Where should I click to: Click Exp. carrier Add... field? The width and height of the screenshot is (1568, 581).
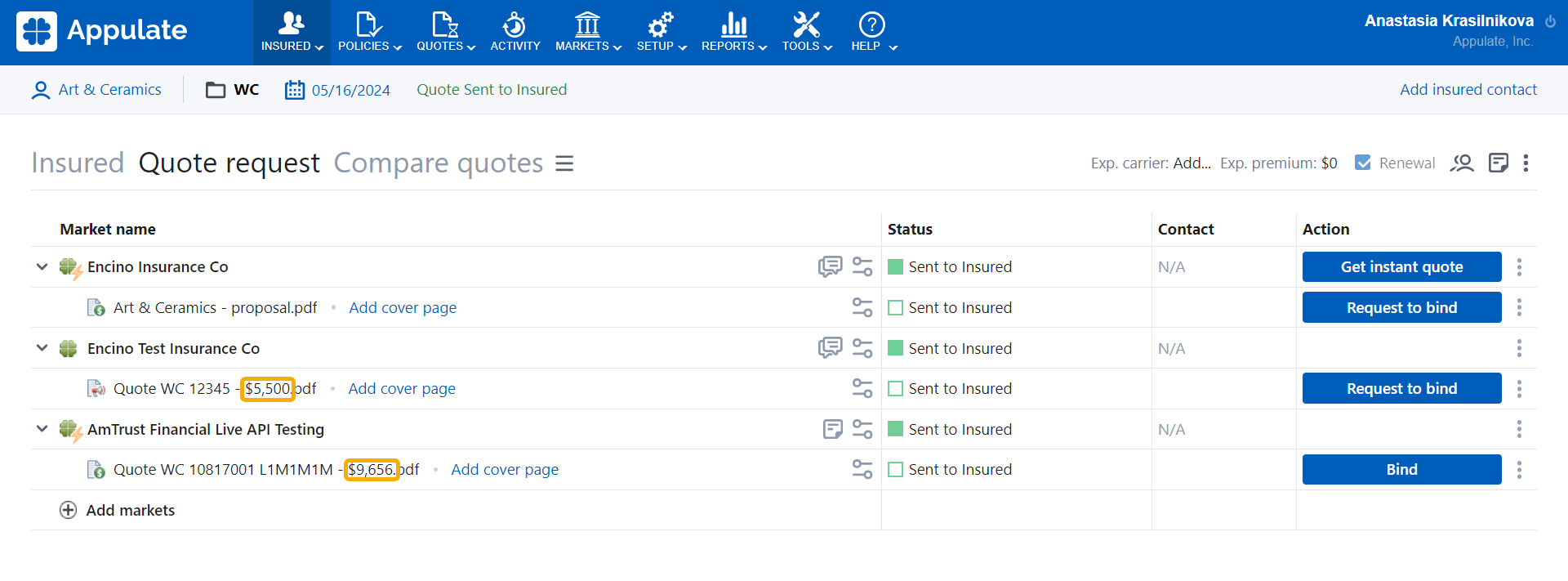click(1192, 163)
